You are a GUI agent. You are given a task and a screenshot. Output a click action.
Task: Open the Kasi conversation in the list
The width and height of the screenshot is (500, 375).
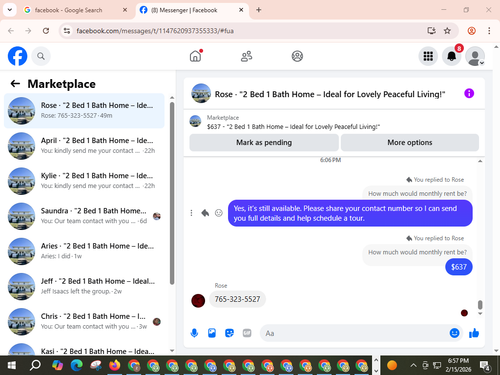[84, 349]
